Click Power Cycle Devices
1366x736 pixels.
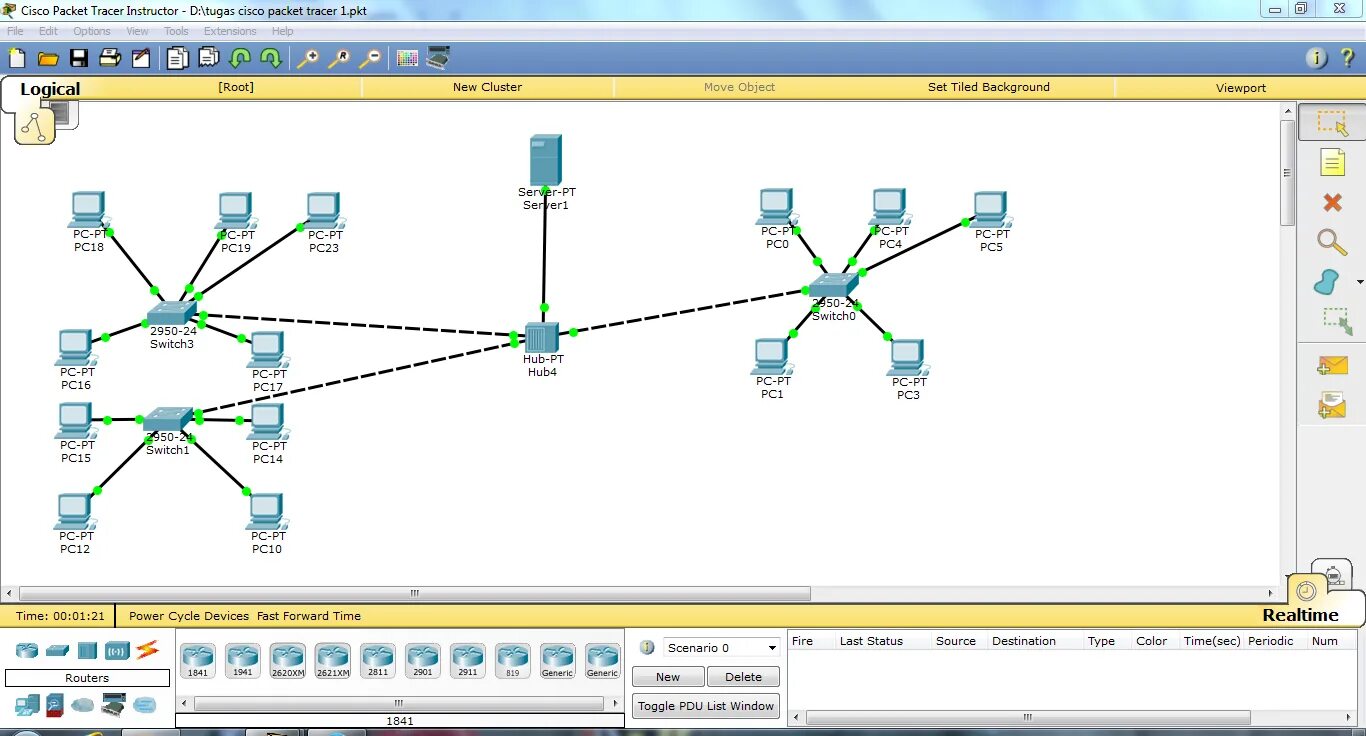[189, 616]
